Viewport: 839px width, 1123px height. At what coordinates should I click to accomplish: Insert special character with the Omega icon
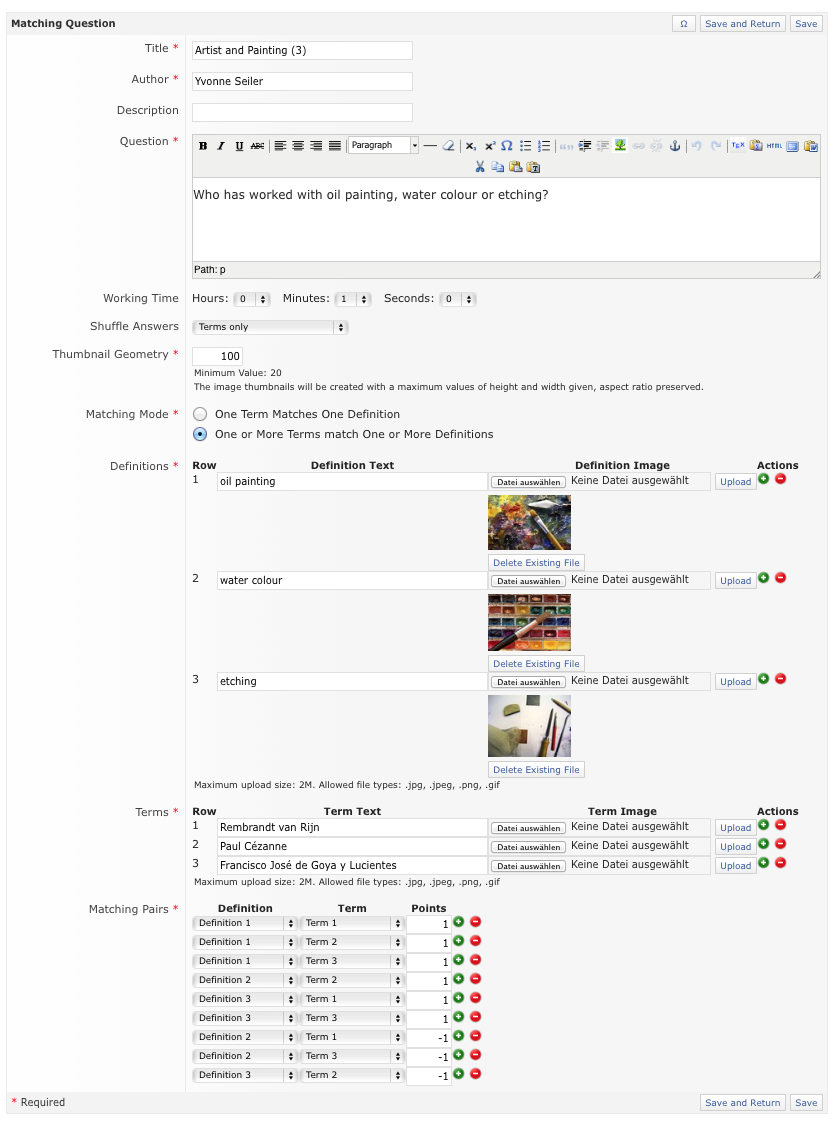point(507,146)
